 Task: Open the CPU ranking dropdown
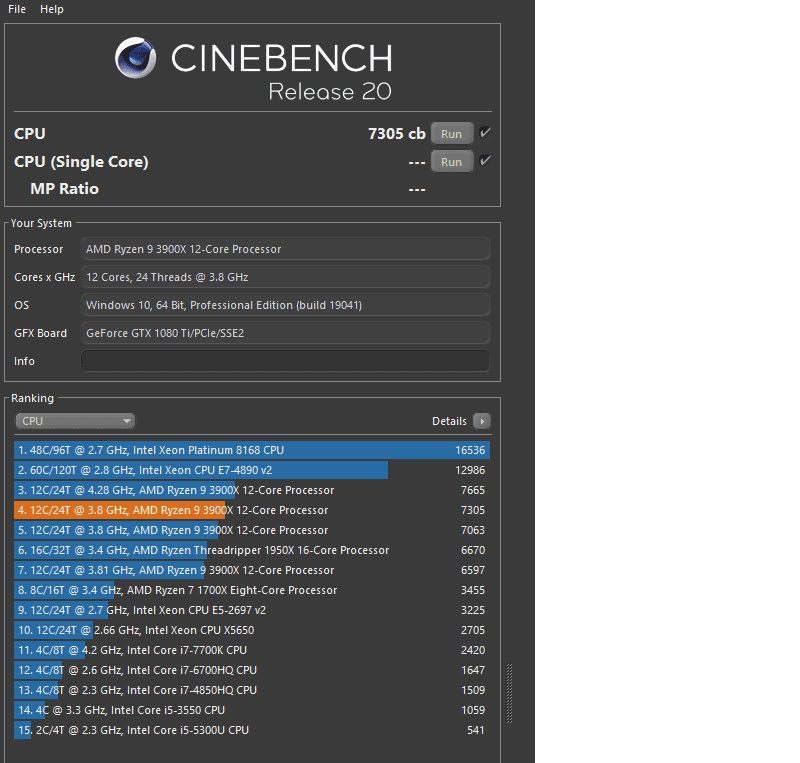[75, 421]
